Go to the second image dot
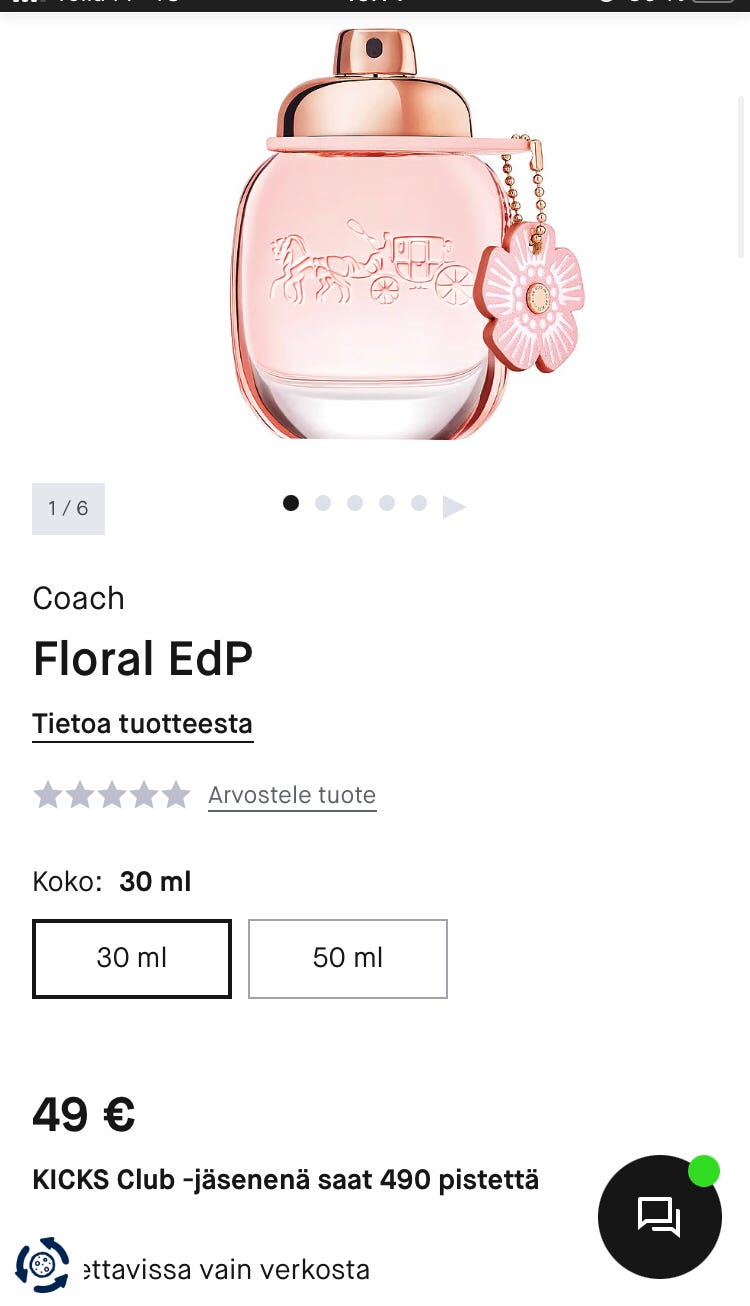Viewport: 750px width, 1306px height. click(x=323, y=503)
